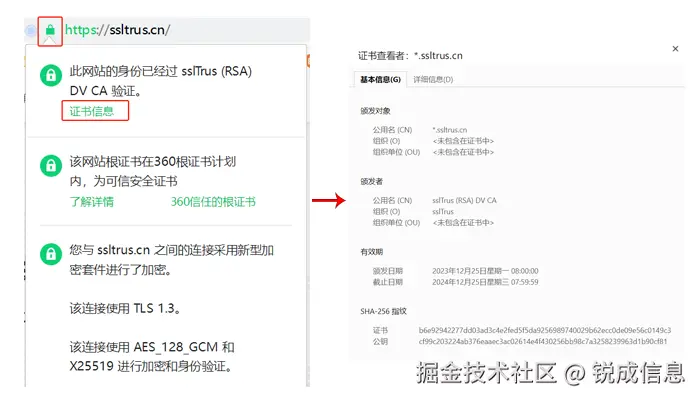Switch to the 基本信息(G) tab
Image resolution: width=700 pixels, height=400 pixels.
pos(380,79)
